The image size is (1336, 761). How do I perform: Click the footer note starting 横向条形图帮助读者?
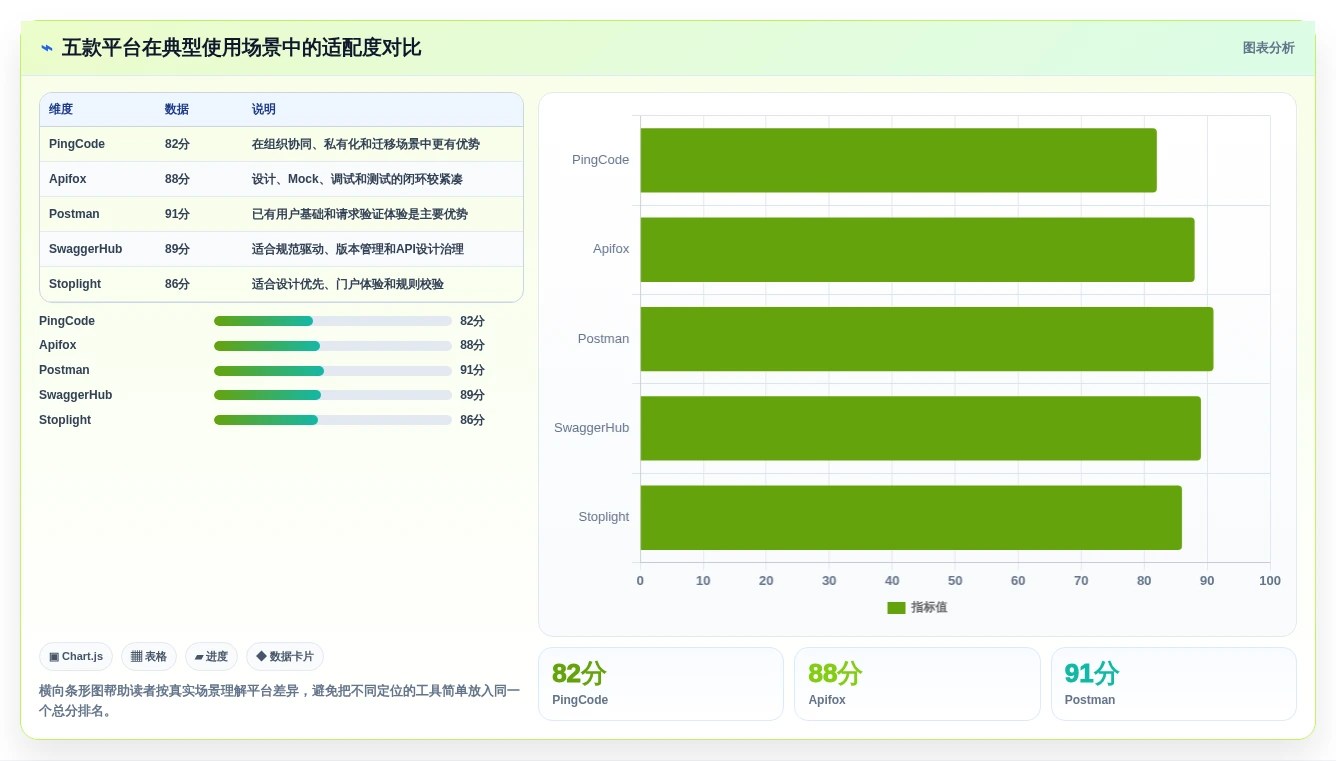[x=280, y=701]
